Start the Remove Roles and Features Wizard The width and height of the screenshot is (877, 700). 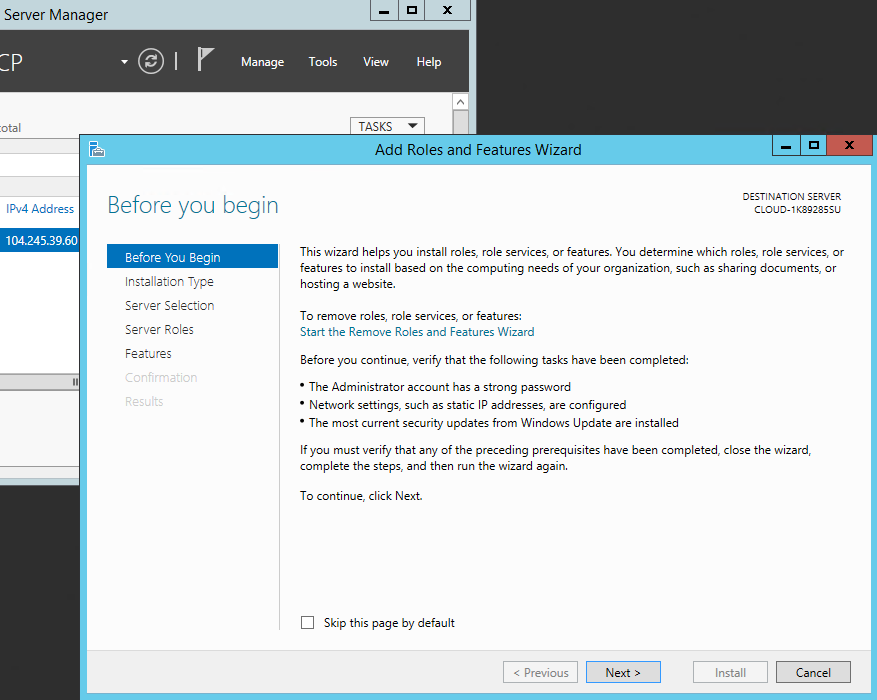[x=417, y=332]
